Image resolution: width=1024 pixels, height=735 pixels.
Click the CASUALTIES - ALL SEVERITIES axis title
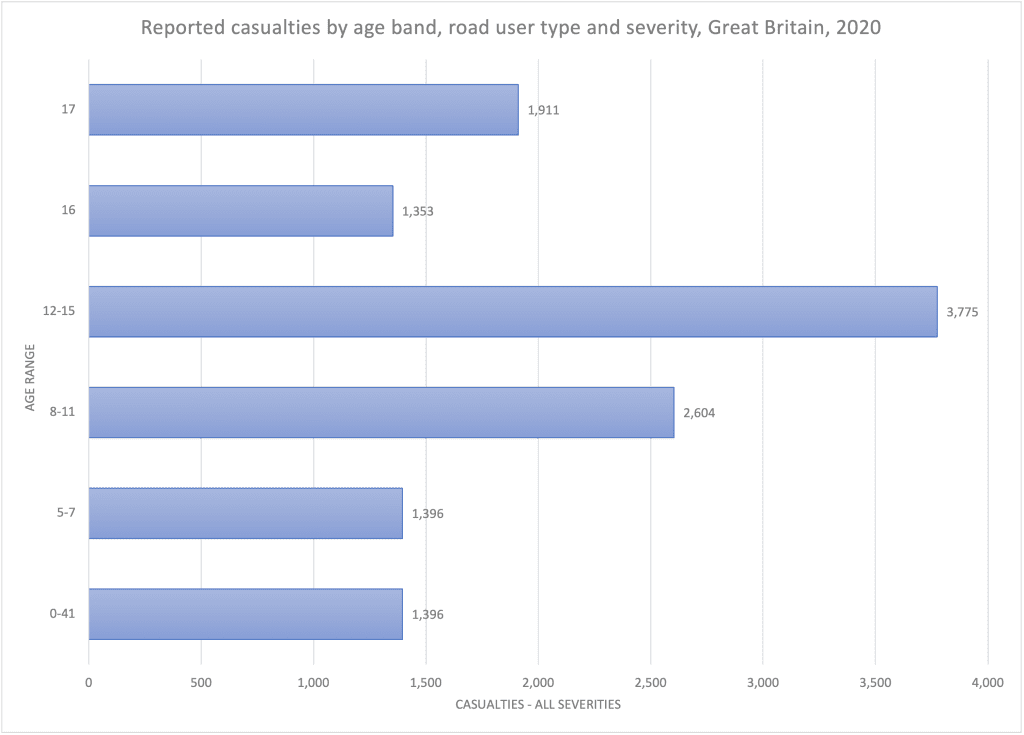[537, 704]
